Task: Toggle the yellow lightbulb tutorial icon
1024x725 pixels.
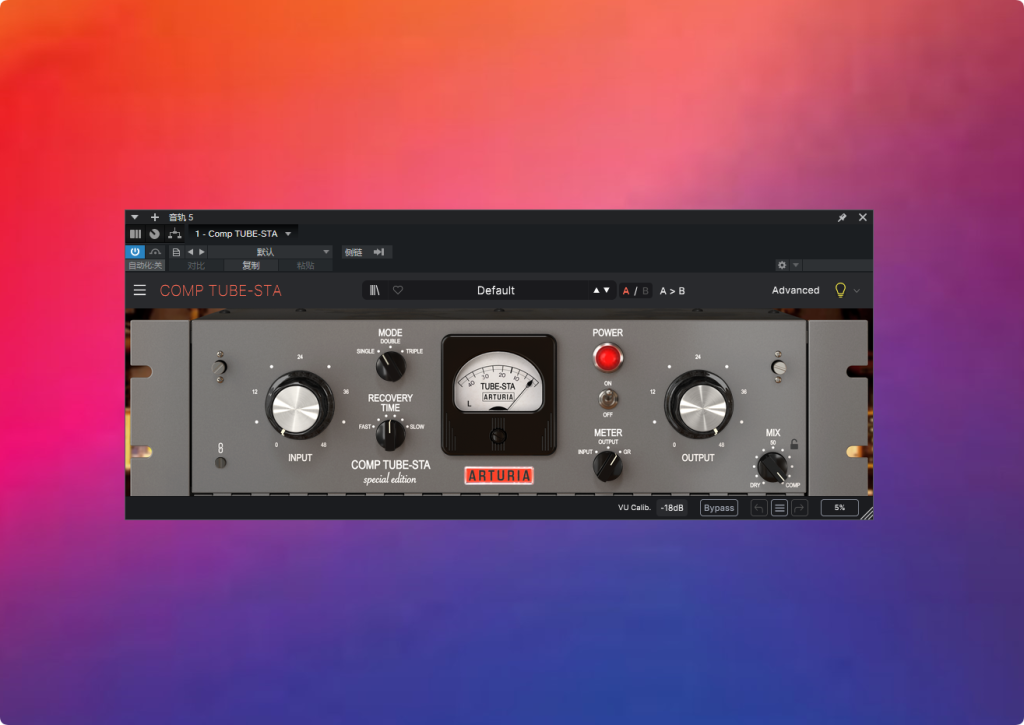Action: pos(840,290)
